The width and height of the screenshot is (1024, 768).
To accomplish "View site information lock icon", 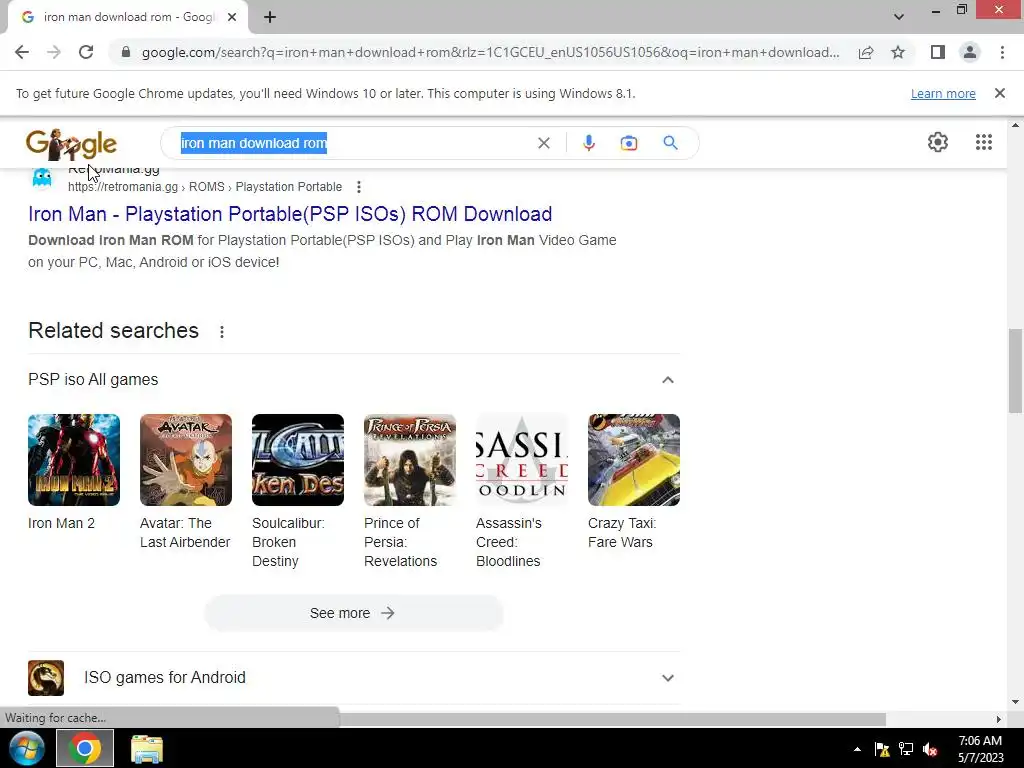I will click(x=126, y=52).
